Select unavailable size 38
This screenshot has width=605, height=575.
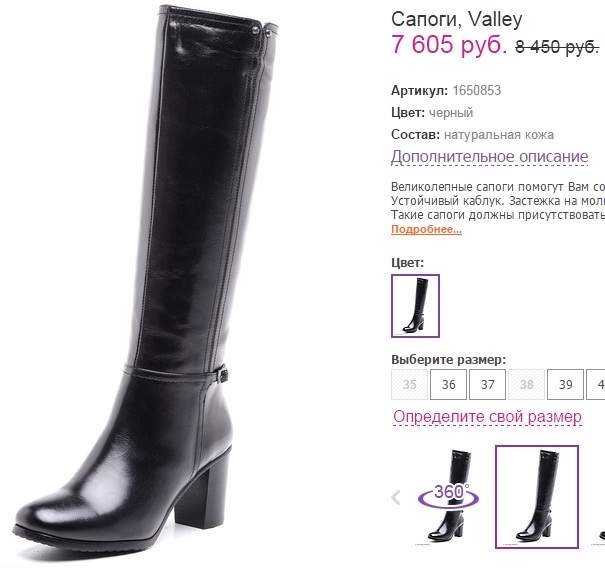click(x=526, y=384)
